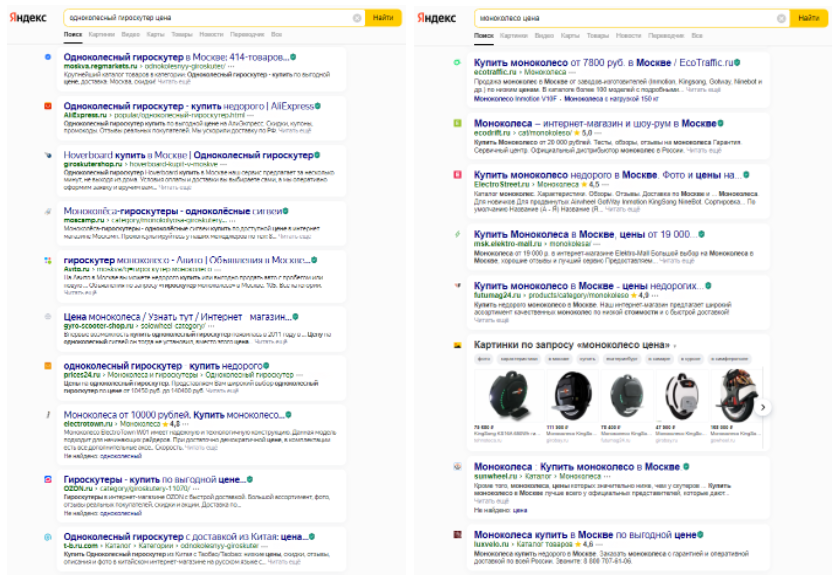Open 'Купить Моноколеса в Москве, цены от 19 000' result
Image resolution: width=838 pixels, height=579 pixels.
(x=586, y=234)
